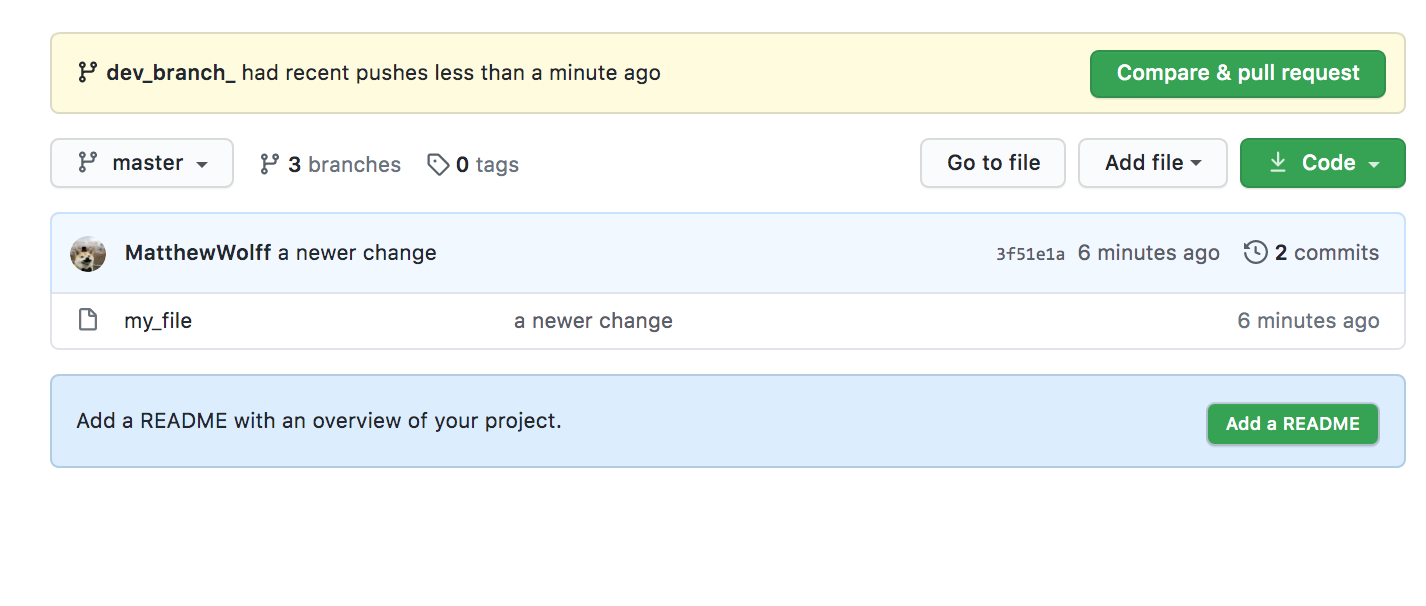The image size is (1426, 606).
Task: Open the commit message in the my_file row
Action: coord(593,321)
